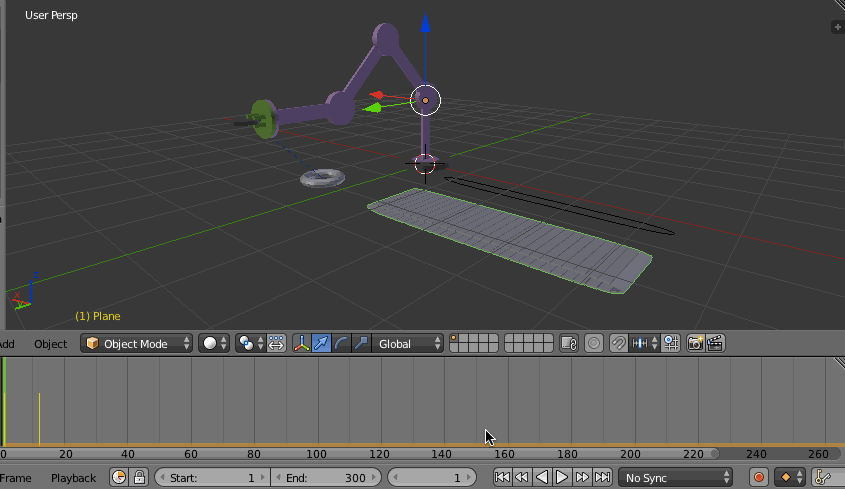Open the Global transform orientation dropdown
Screen dimensions: 845x489
(x=408, y=343)
